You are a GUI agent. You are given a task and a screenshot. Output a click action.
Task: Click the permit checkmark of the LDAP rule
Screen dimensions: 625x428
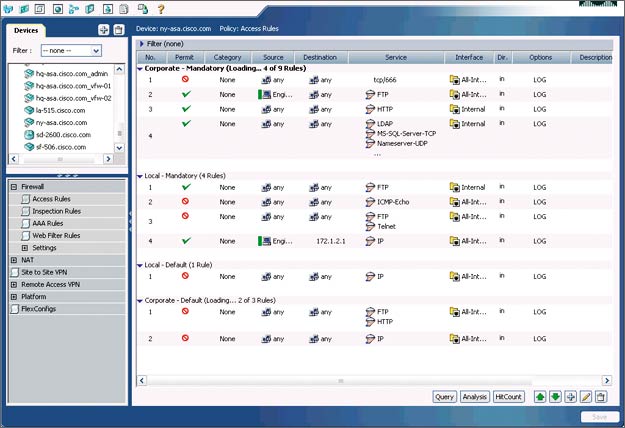[186, 124]
